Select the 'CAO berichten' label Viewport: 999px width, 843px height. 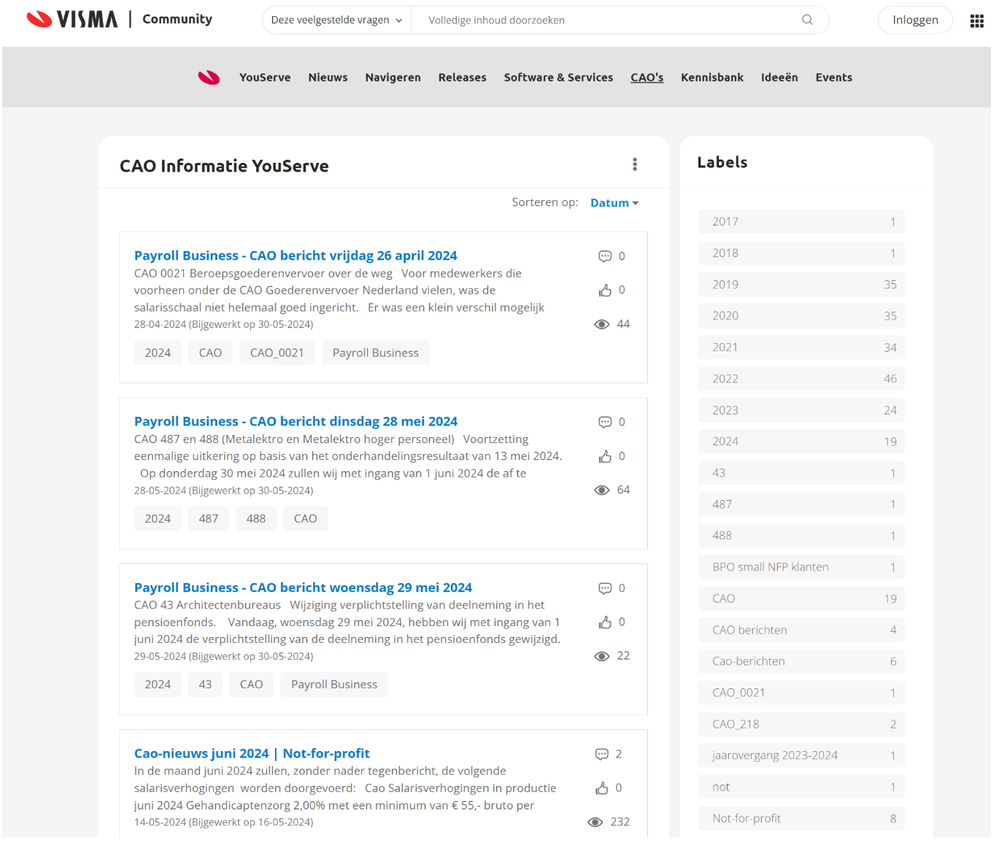click(x=801, y=630)
